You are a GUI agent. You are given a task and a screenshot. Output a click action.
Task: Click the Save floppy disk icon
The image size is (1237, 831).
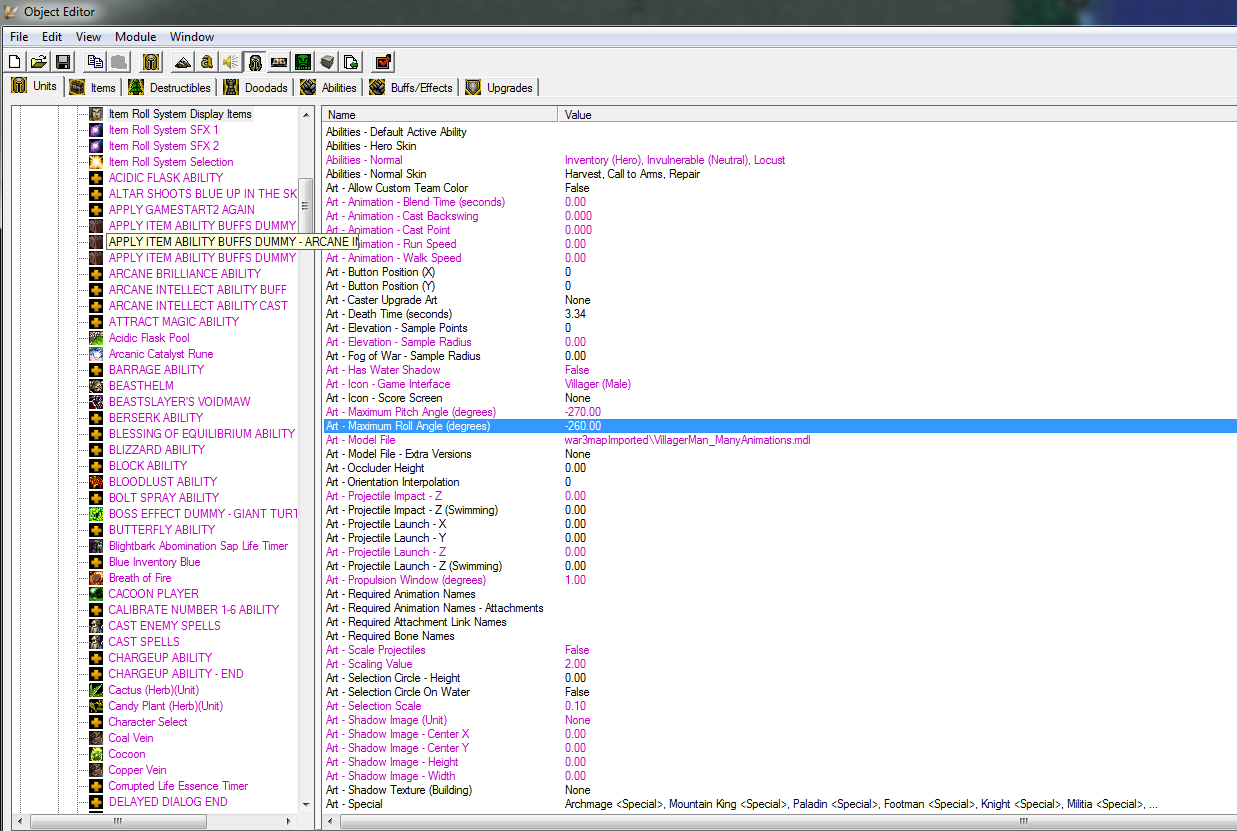(x=63, y=62)
